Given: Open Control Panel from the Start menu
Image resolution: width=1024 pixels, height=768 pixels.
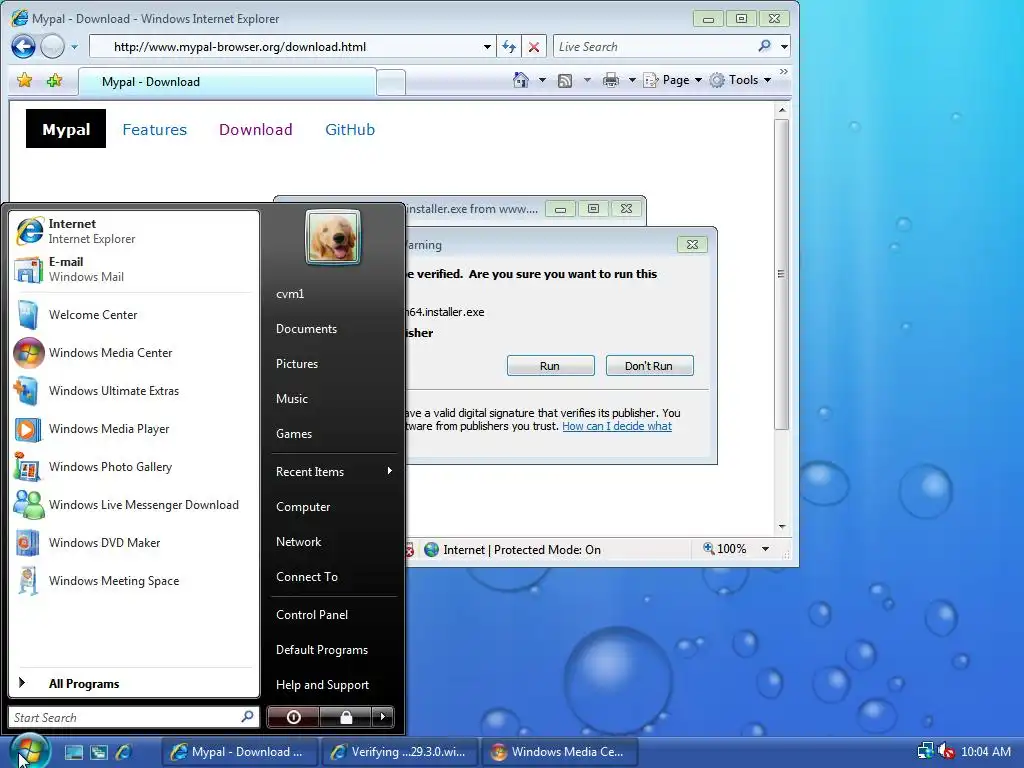Looking at the screenshot, I should (333, 615).
